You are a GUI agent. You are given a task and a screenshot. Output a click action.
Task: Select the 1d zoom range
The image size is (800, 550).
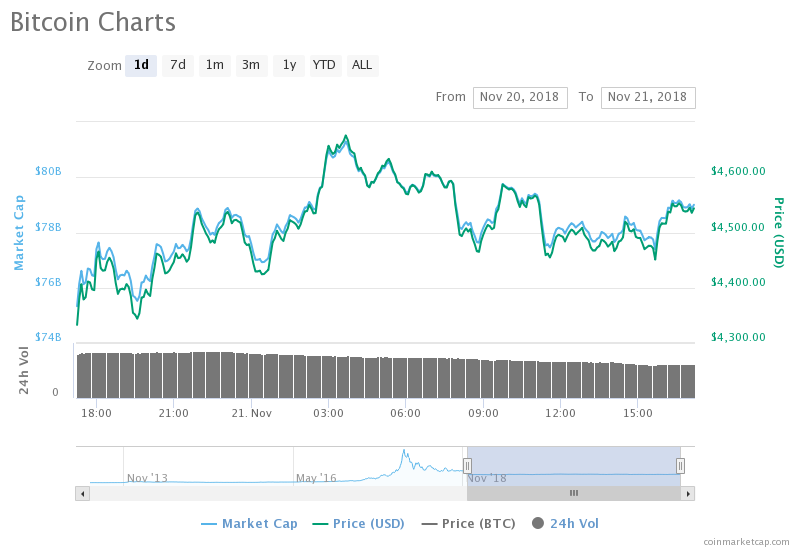click(x=141, y=65)
